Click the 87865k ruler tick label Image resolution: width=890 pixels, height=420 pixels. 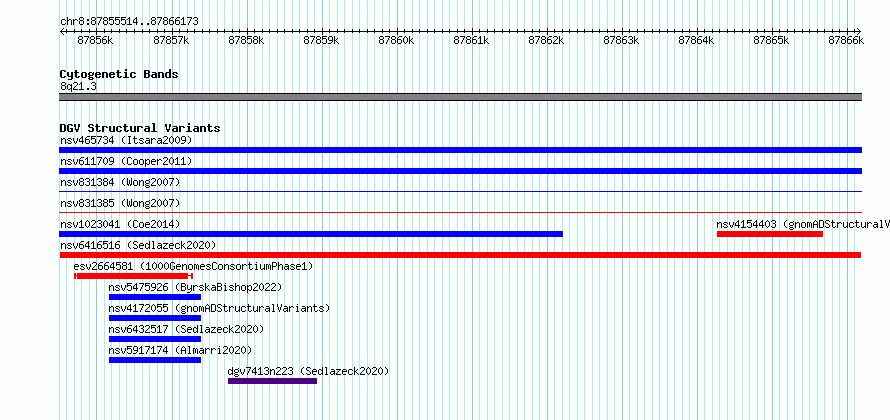pyautogui.click(x=771, y=40)
